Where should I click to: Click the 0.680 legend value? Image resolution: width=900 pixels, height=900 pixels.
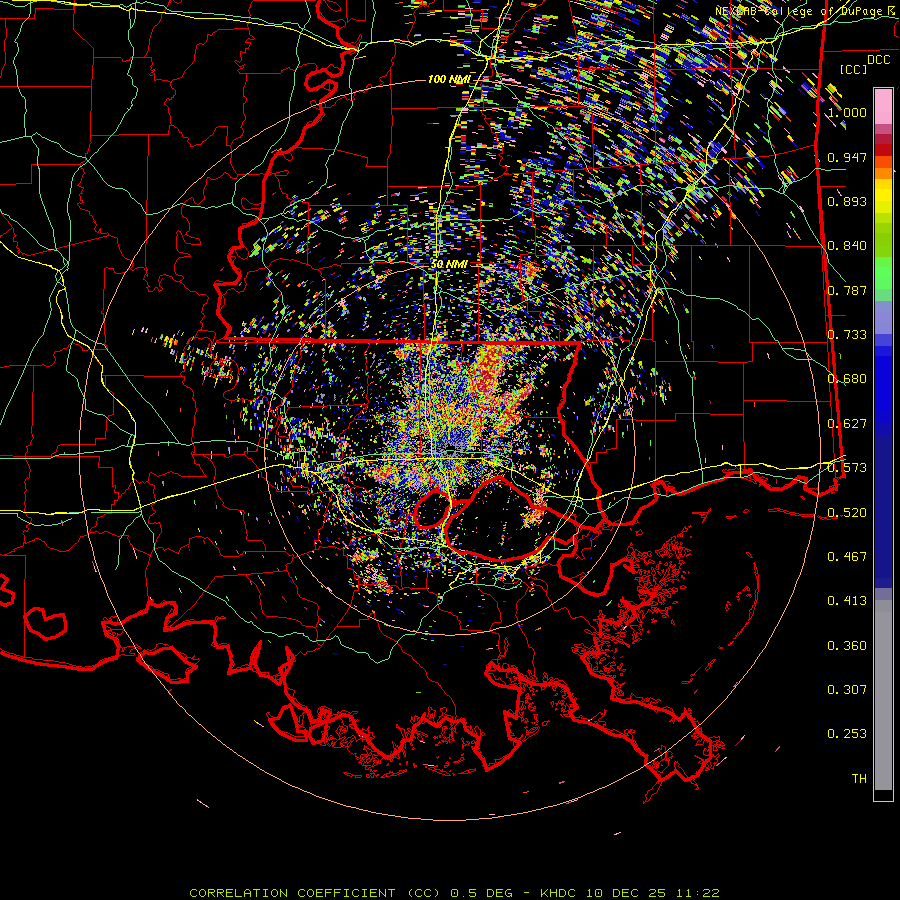coord(847,379)
